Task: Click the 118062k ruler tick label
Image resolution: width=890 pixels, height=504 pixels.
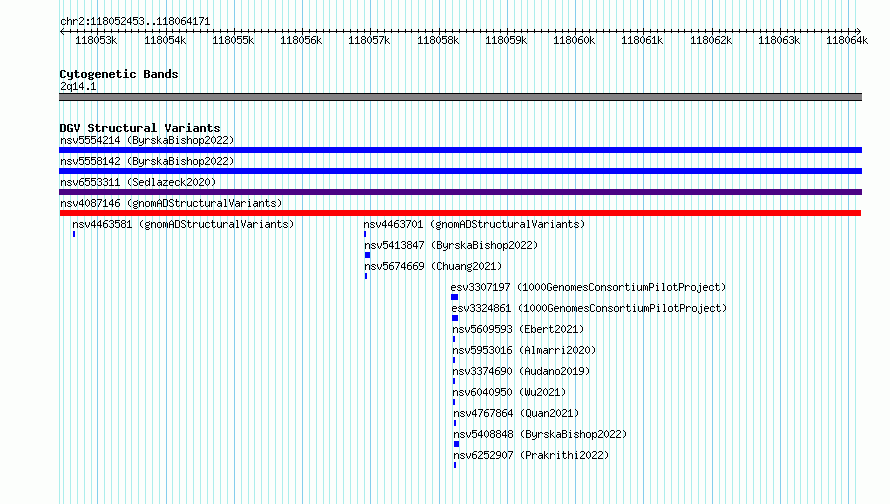Action: tap(711, 40)
